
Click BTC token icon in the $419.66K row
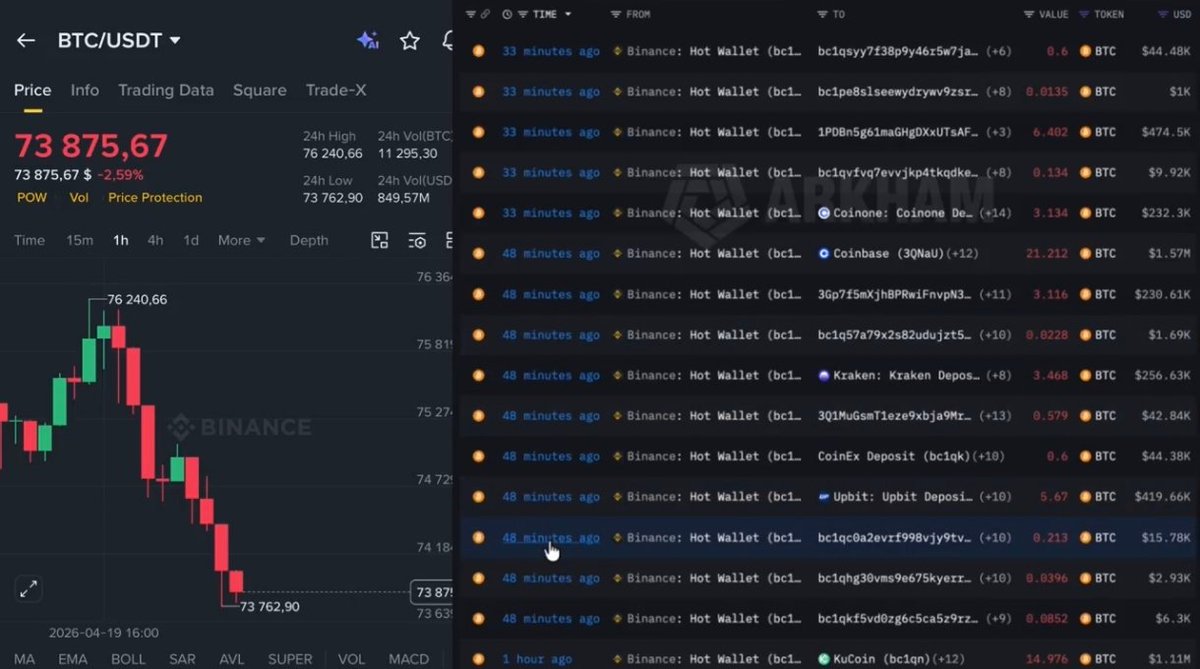(x=1085, y=497)
